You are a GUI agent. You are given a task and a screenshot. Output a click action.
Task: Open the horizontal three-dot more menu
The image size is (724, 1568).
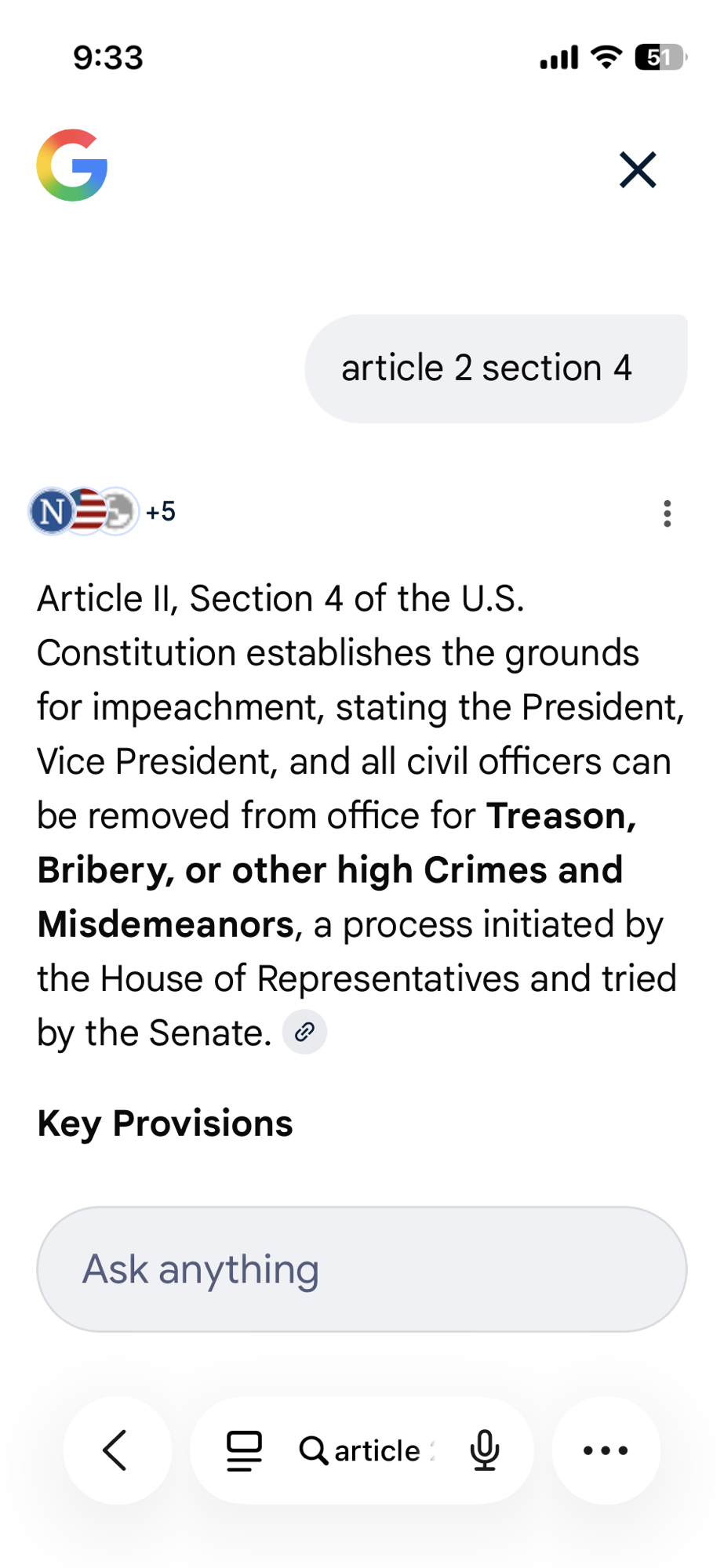pos(606,1450)
